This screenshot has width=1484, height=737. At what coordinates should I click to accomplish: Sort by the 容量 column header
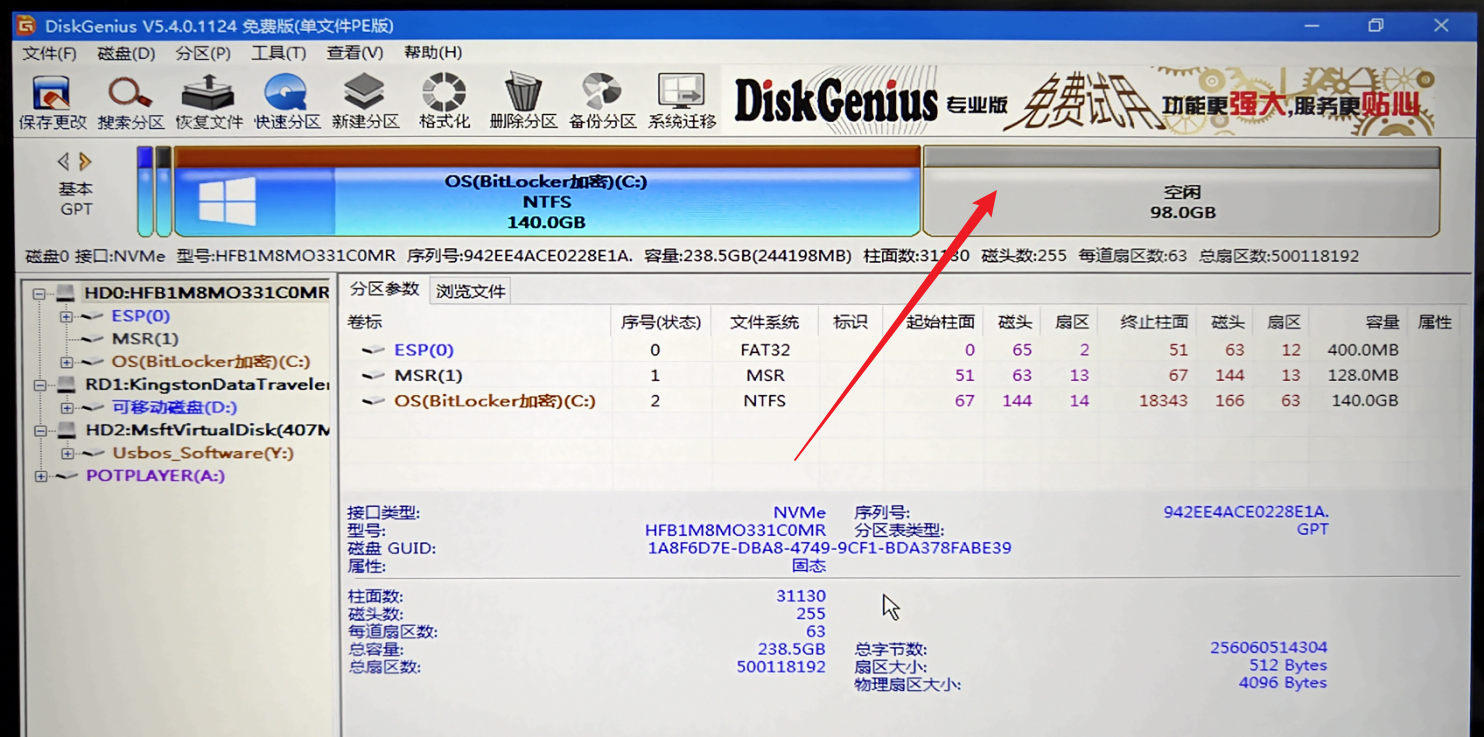tap(1358, 322)
